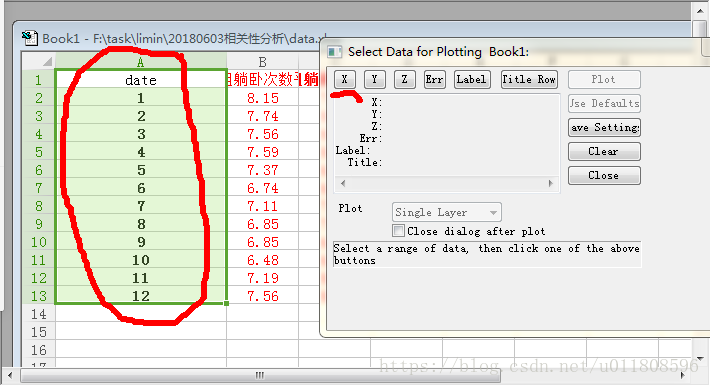Image resolution: width=710 pixels, height=386 pixels.
Task: Click the sheet's left horizontal scroll arrow
Action: point(10,375)
